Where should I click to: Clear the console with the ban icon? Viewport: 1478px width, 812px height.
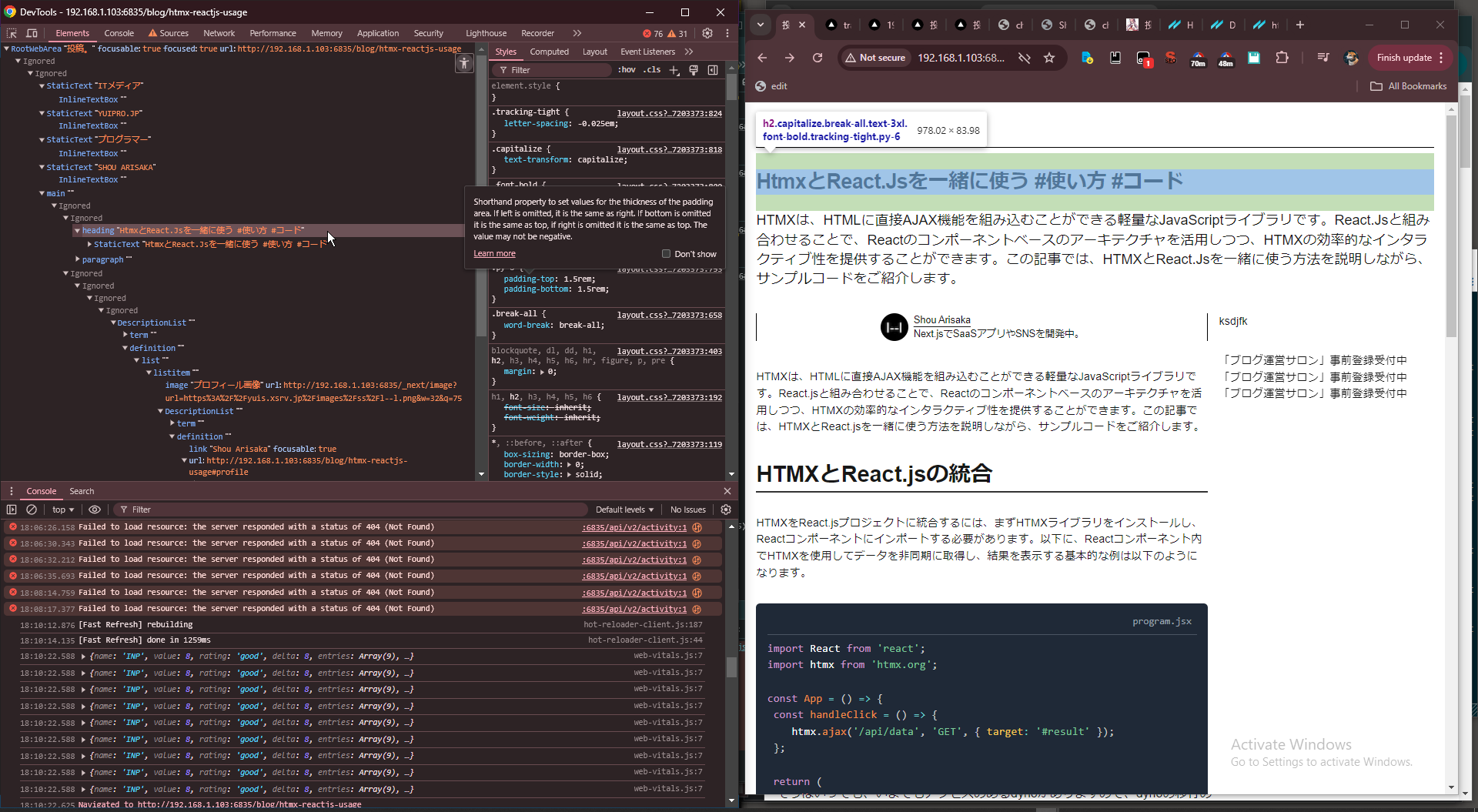click(x=31, y=510)
